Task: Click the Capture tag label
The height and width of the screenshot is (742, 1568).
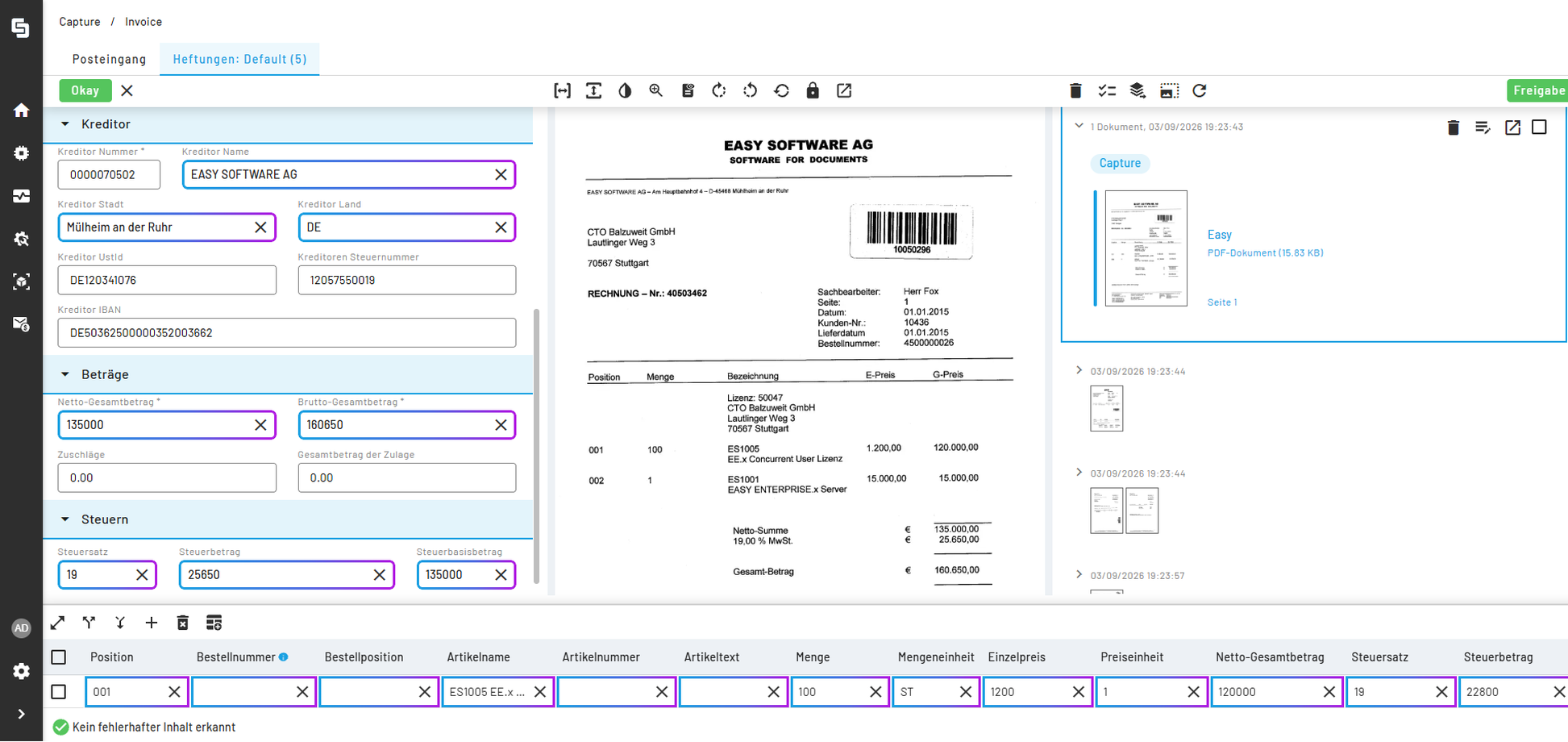Action: point(1120,163)
